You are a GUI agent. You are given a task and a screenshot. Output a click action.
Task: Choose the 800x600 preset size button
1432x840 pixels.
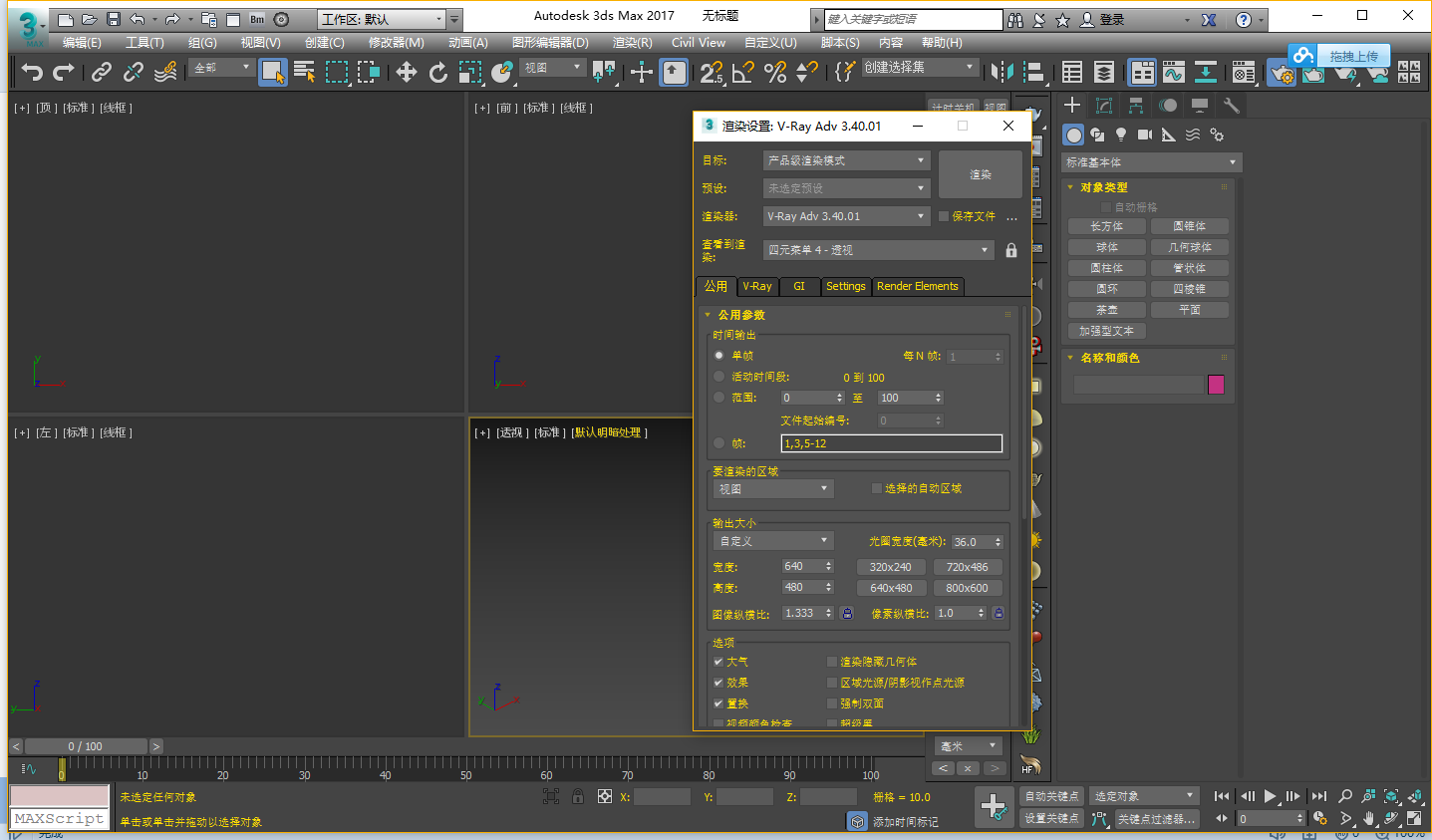pos(968,588)
